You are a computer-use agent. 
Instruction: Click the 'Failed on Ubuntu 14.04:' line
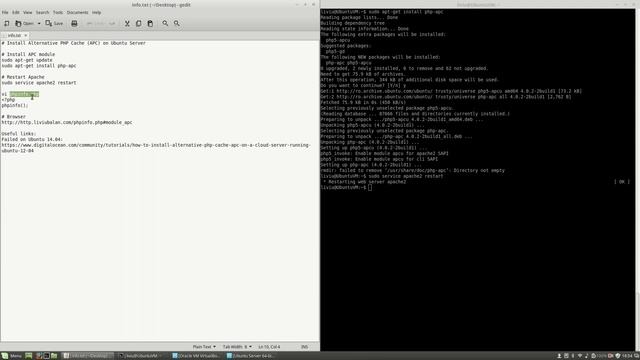click(32, 139)
